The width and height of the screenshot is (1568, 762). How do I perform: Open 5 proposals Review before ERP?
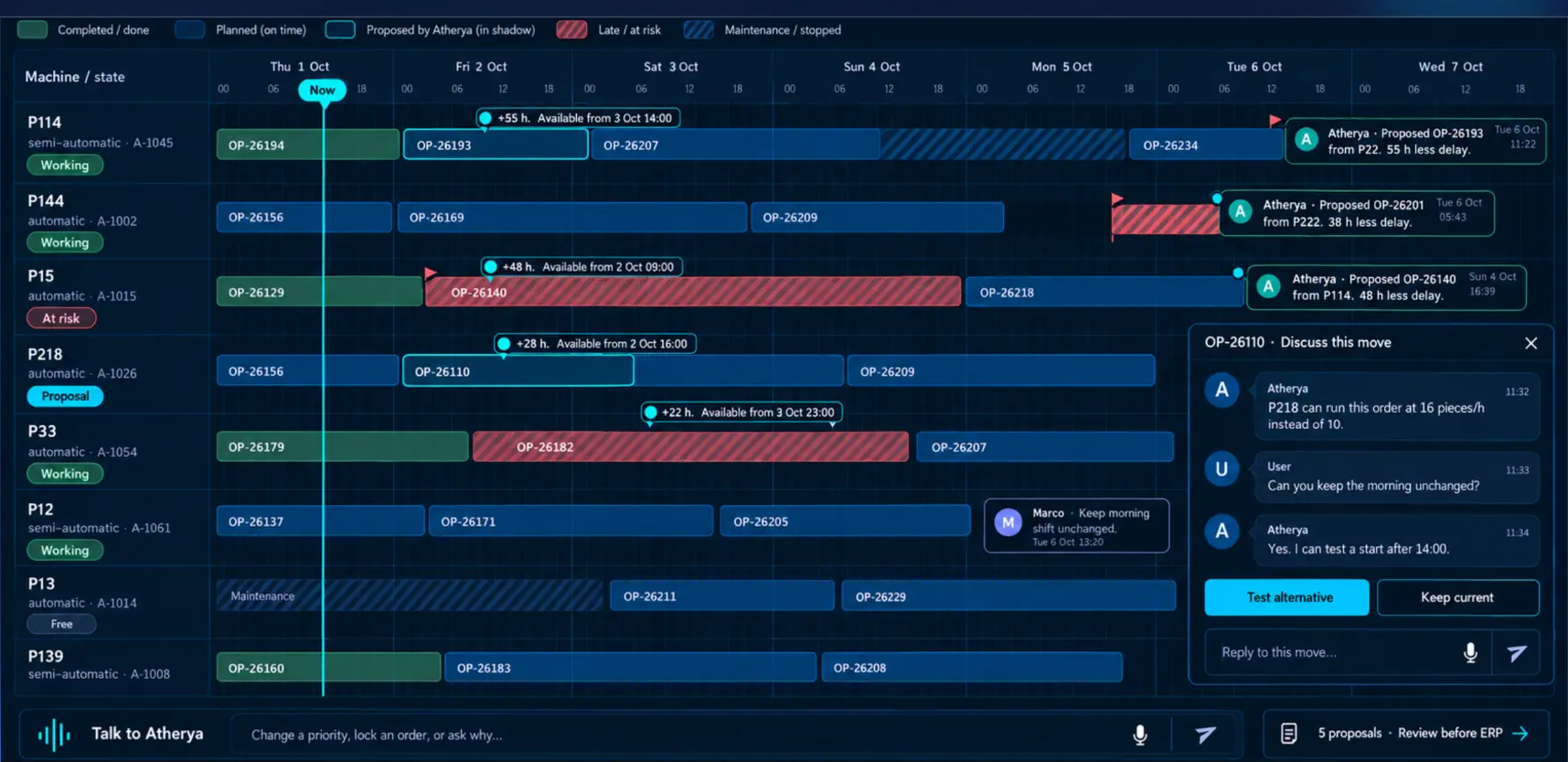1406,733
